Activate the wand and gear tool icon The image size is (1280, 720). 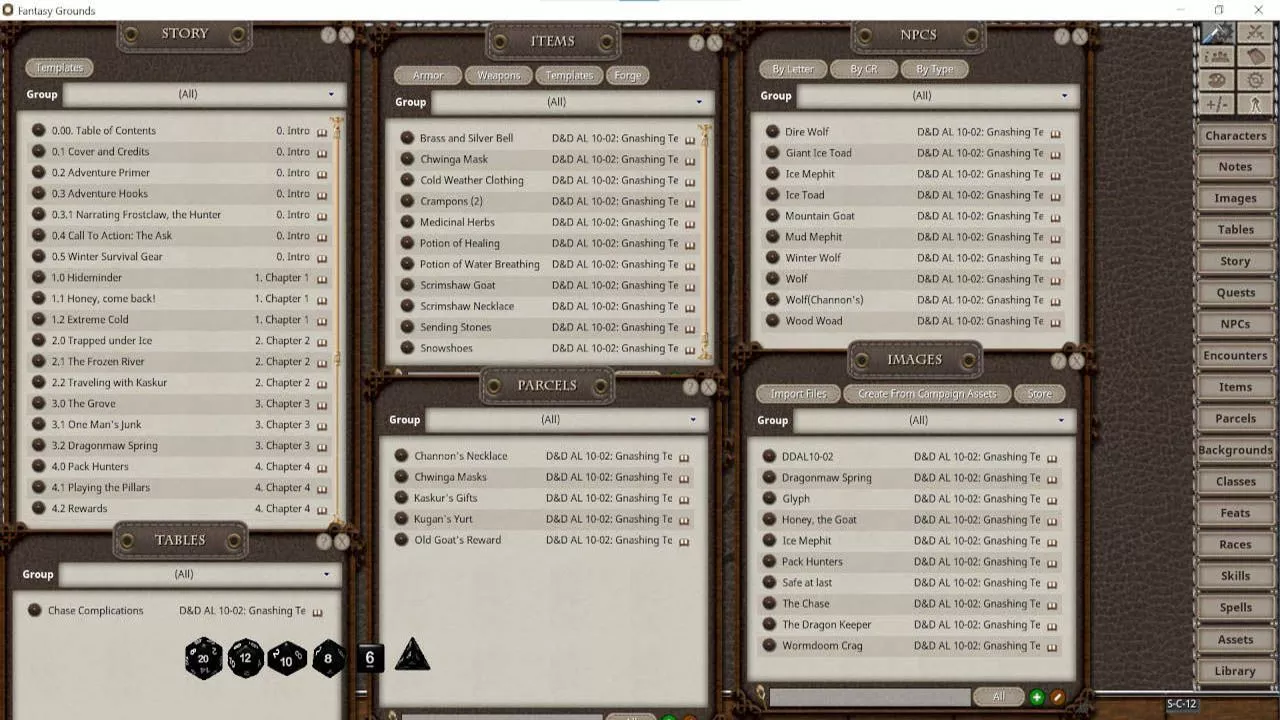coord(1217,33)
